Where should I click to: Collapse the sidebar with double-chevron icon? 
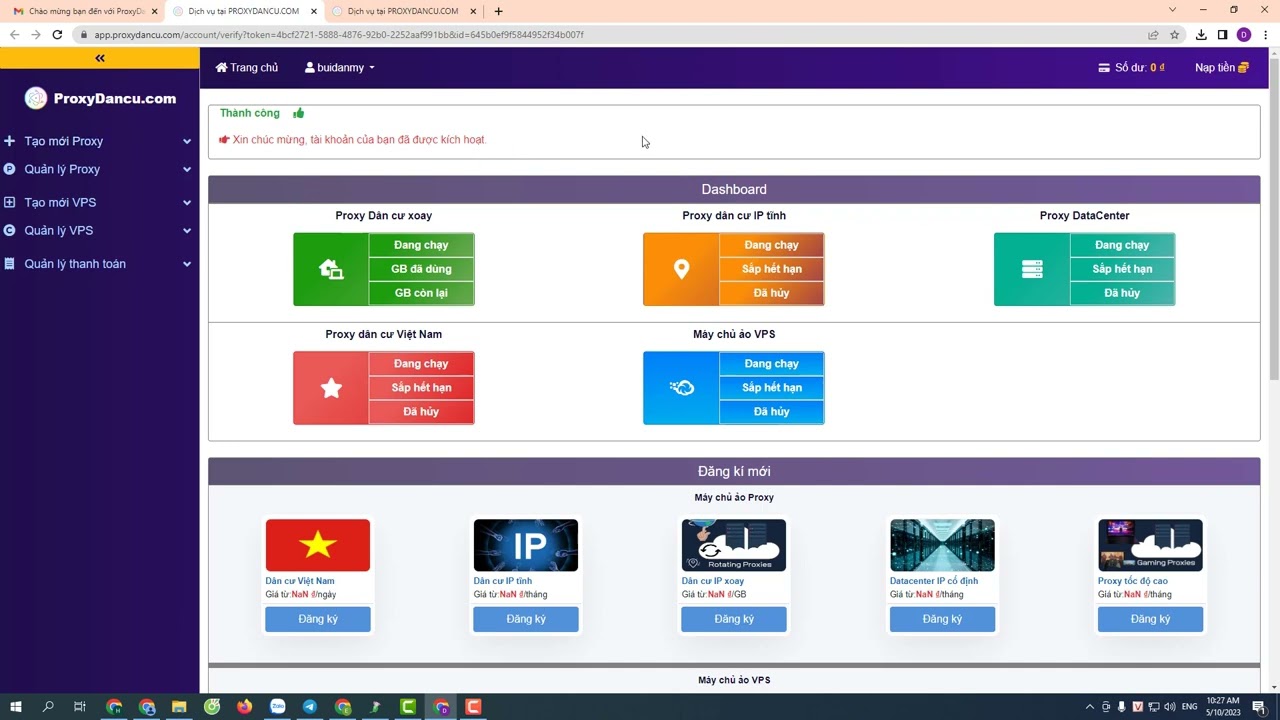(x=100, y=58)
